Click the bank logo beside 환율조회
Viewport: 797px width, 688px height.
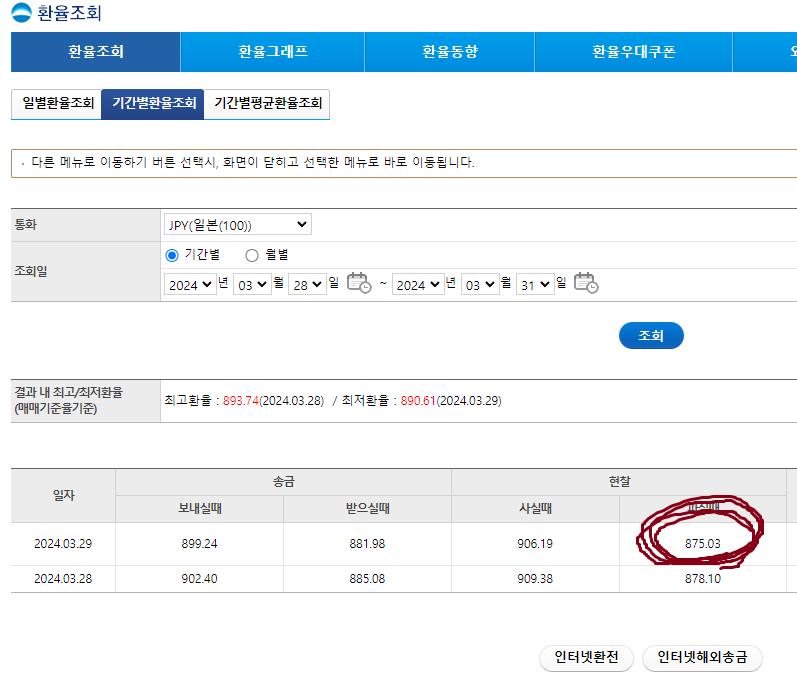(x=21, y=14)
